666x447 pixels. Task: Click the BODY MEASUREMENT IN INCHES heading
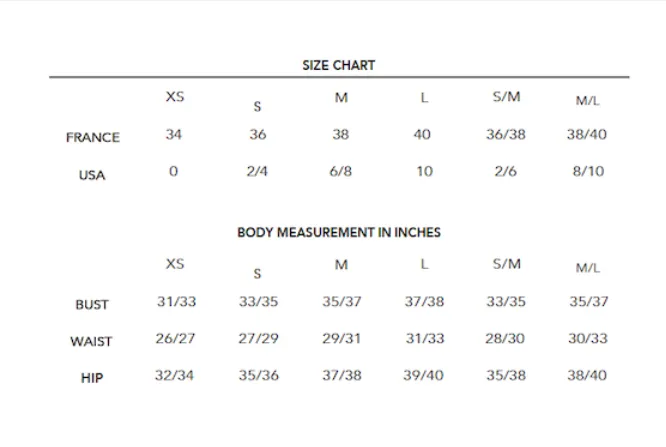point(339,232)
